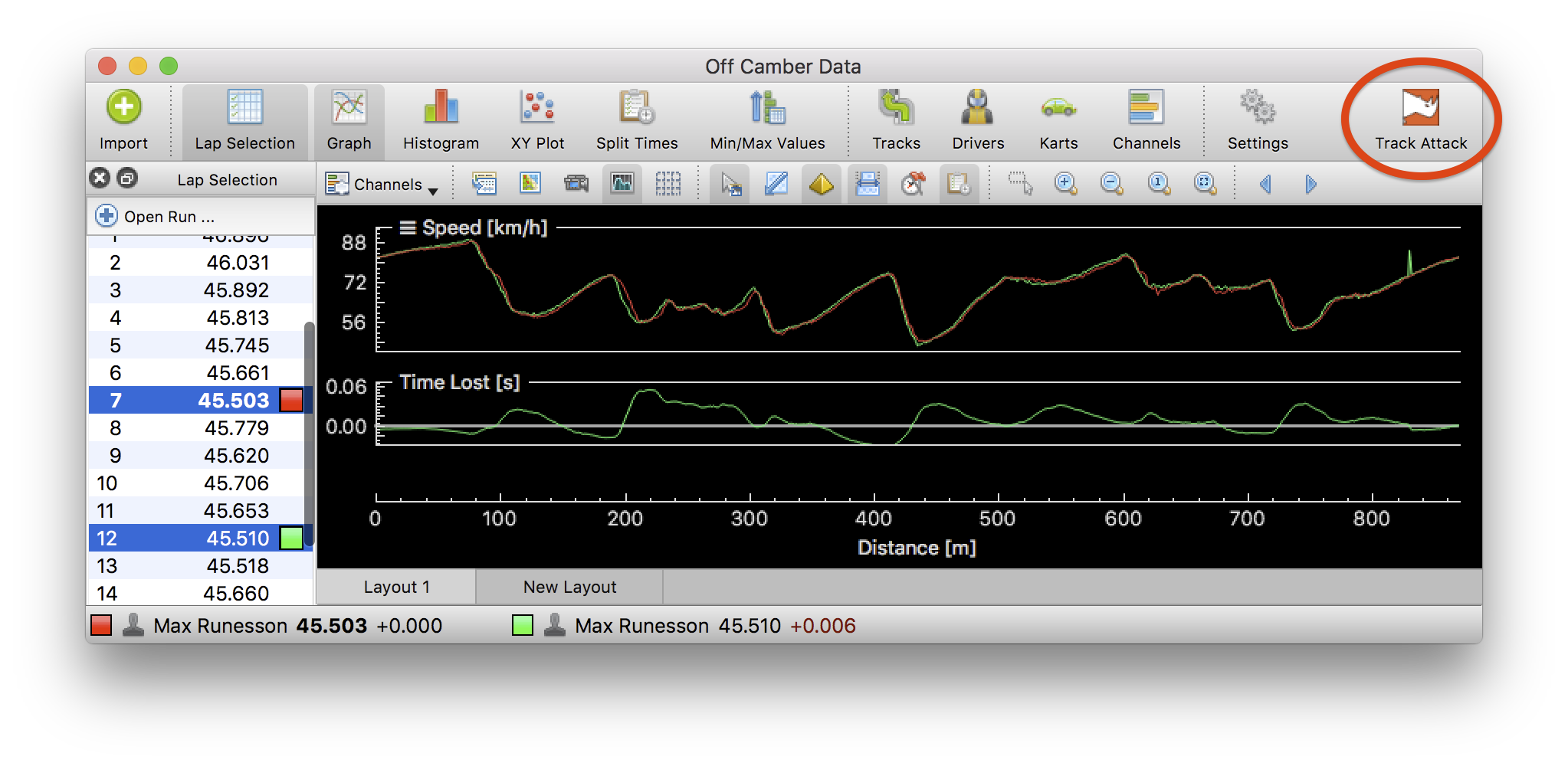
Task: Select lap 6 with time 45.661
Action: tap(196, 373)
